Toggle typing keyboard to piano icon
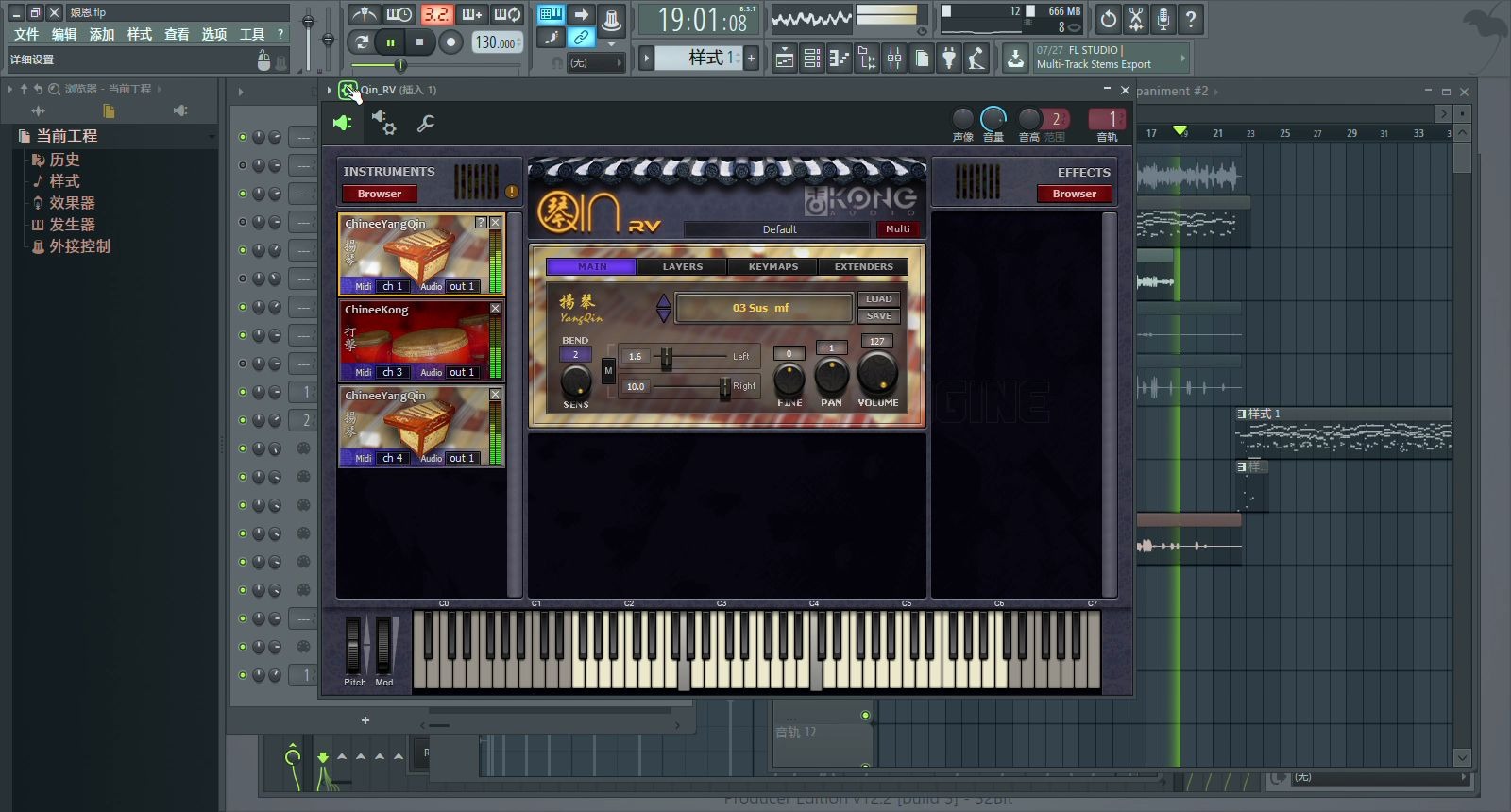 click(x=551, y=14)
